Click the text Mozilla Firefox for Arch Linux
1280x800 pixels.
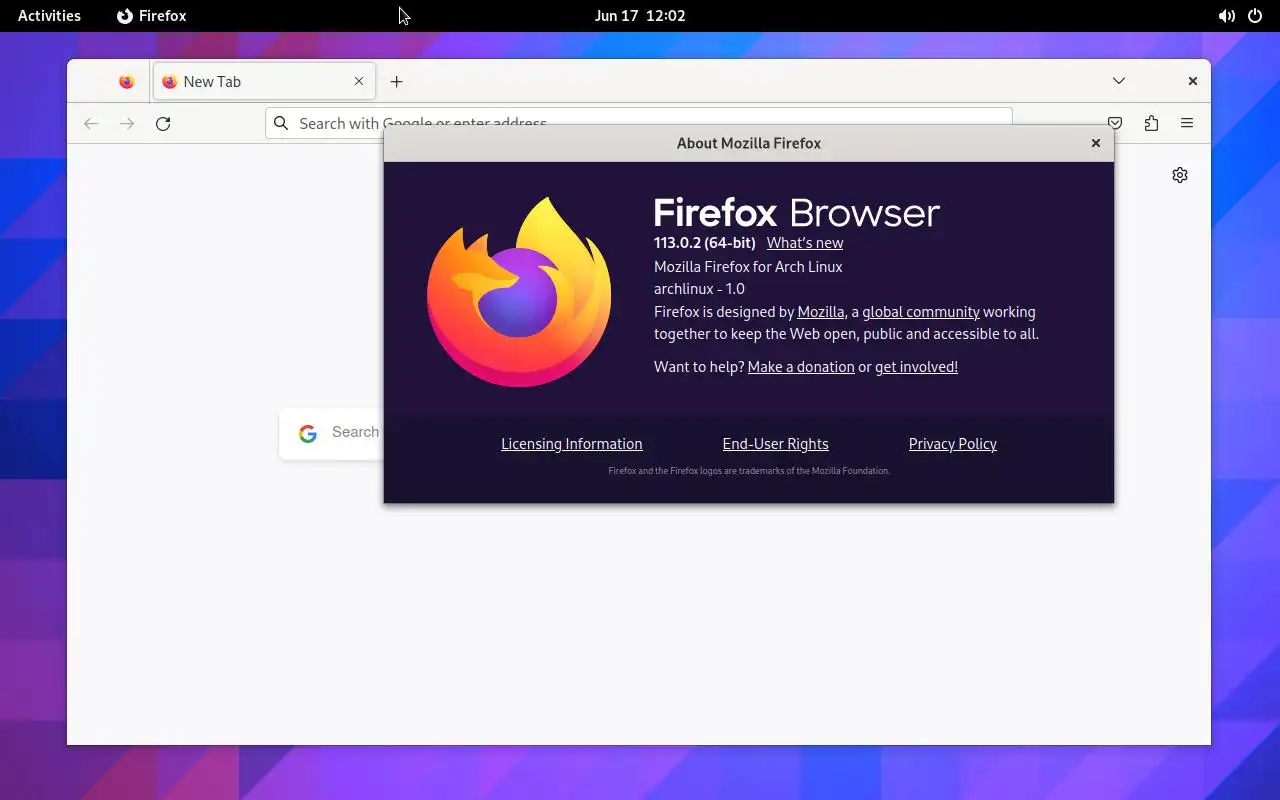(748, 267)
